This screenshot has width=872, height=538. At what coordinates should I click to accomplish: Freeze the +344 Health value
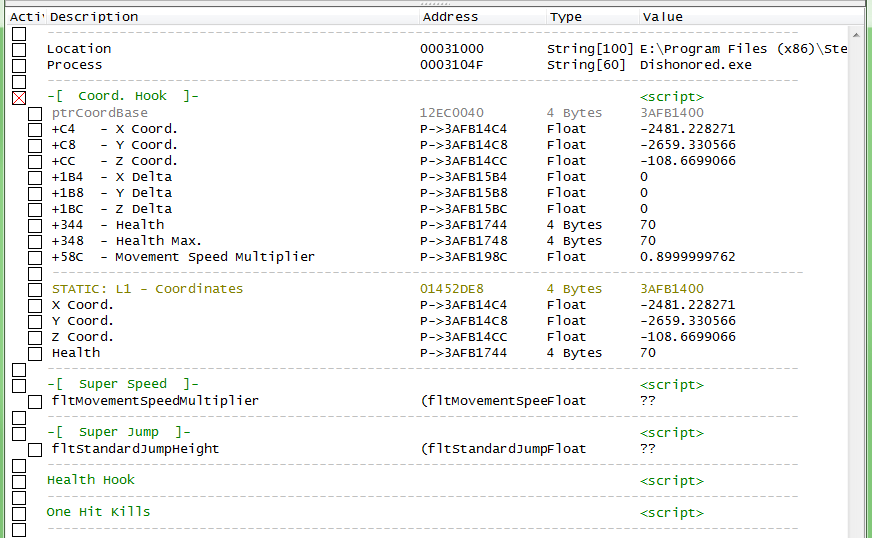click(35, 226)
